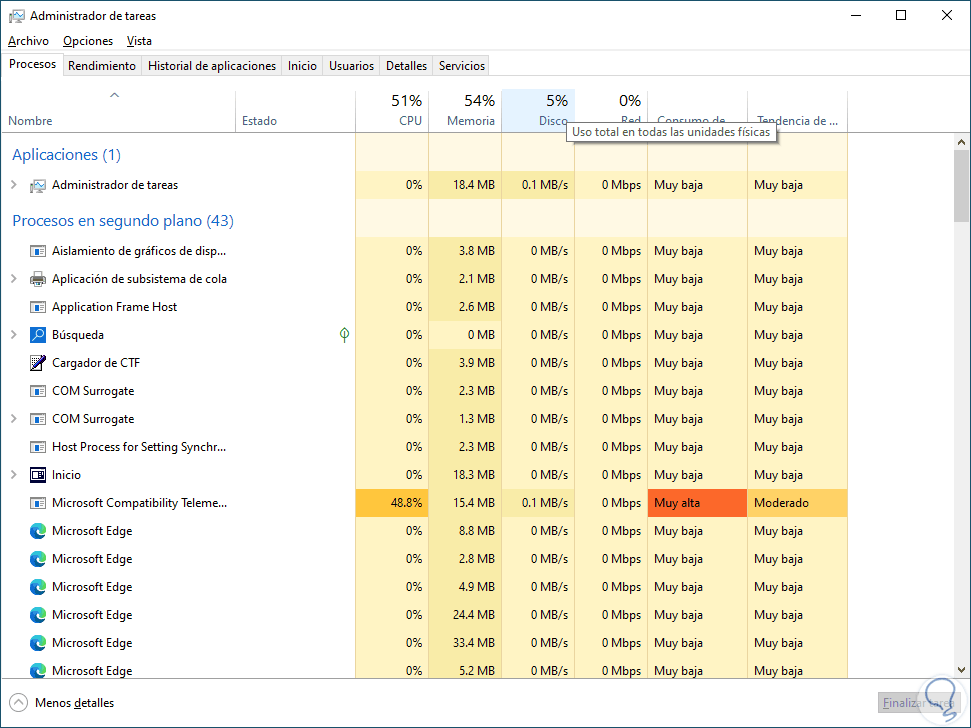Switch to the Servicios tab
This screenshot has width=971, height=728.
point(462,66)
